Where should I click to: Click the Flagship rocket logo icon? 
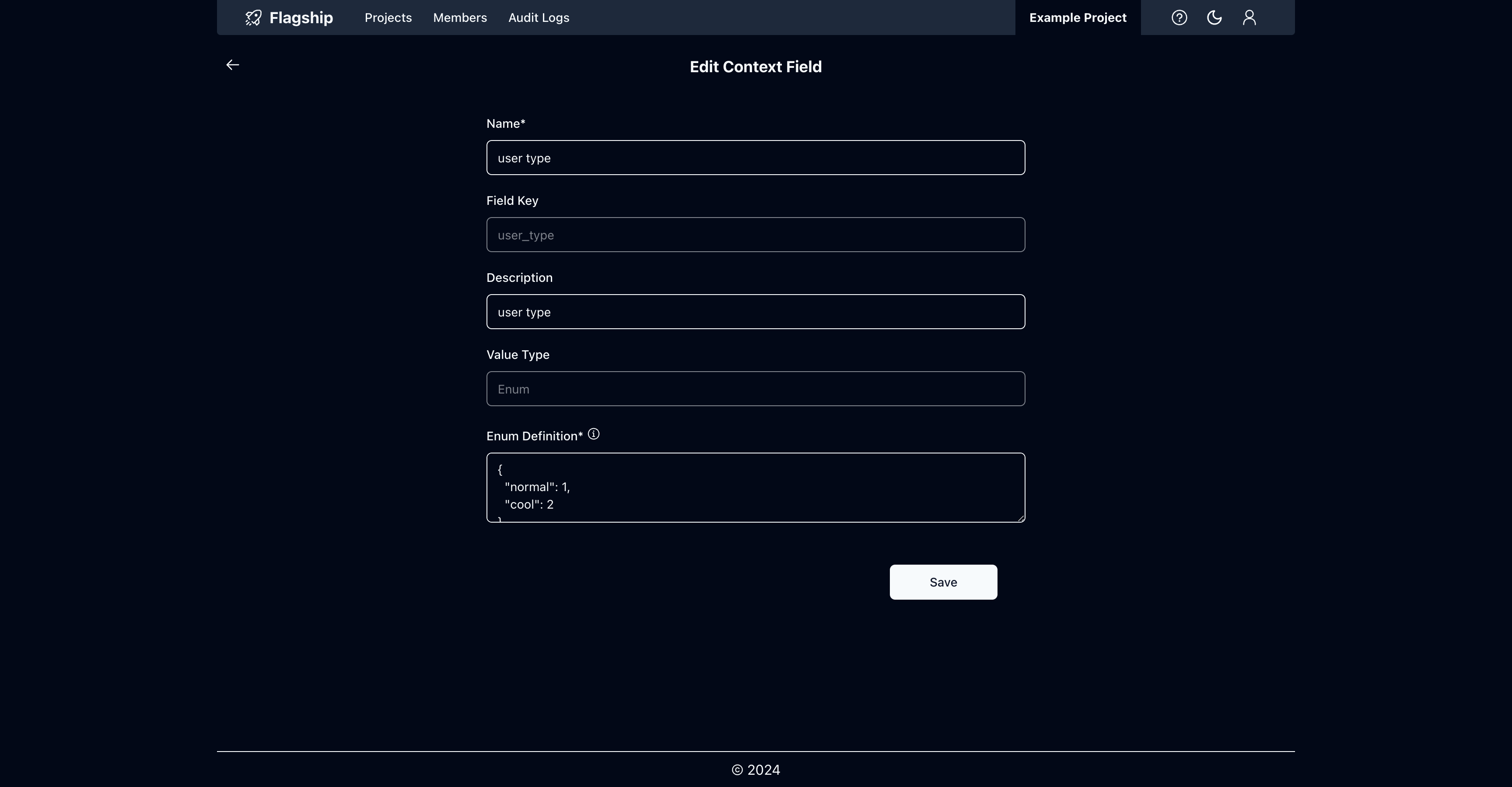[253, 18]
